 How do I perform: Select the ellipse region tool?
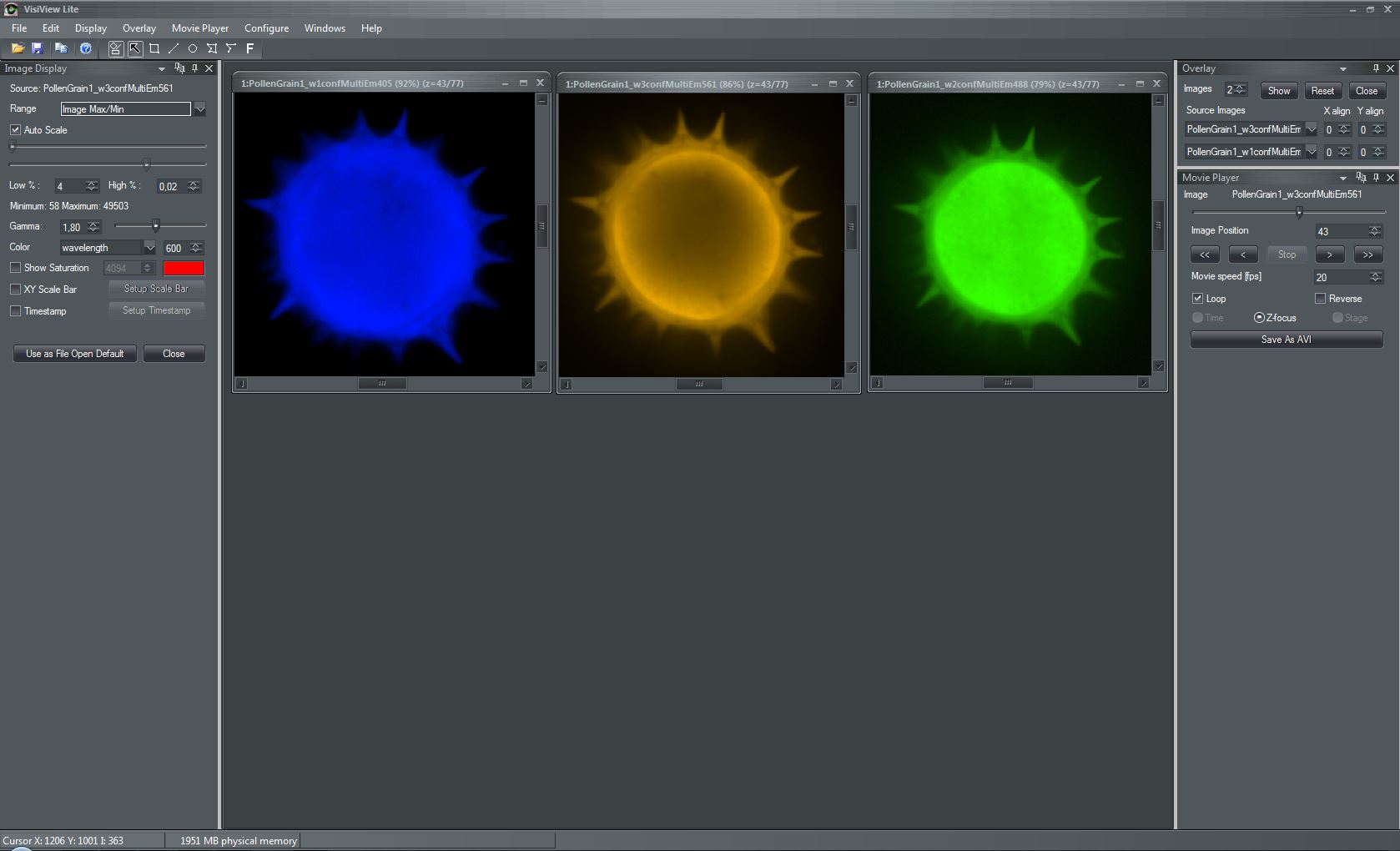pyautogui.click(x=193, y=48)
